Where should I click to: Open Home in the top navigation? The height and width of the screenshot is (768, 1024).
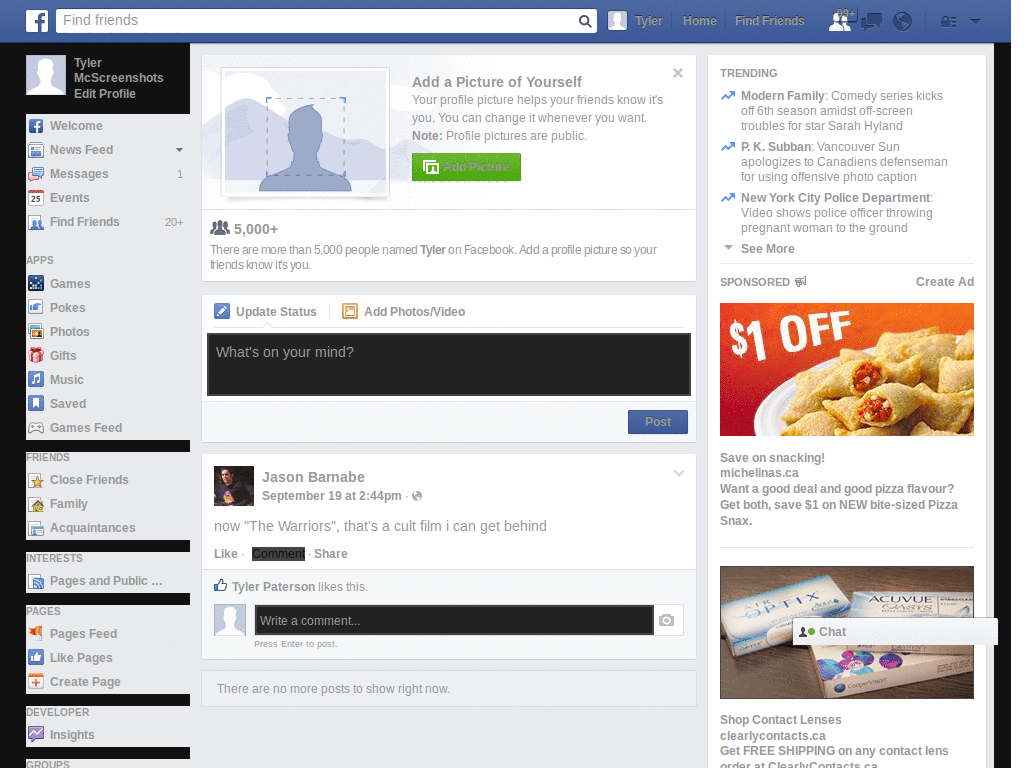[x=699, y=21]
